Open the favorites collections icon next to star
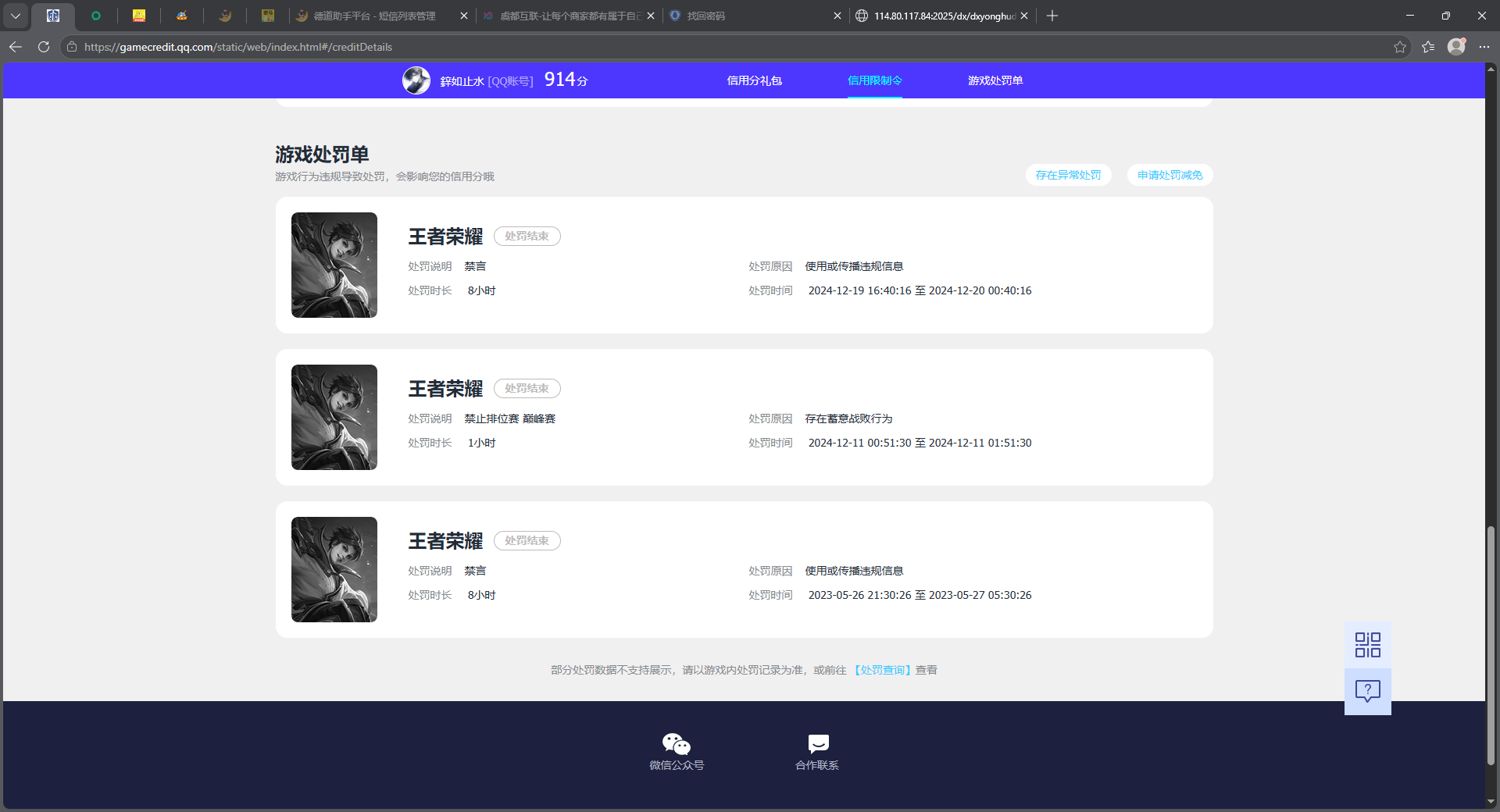The image size is (1500, 812). (1428, 47)
